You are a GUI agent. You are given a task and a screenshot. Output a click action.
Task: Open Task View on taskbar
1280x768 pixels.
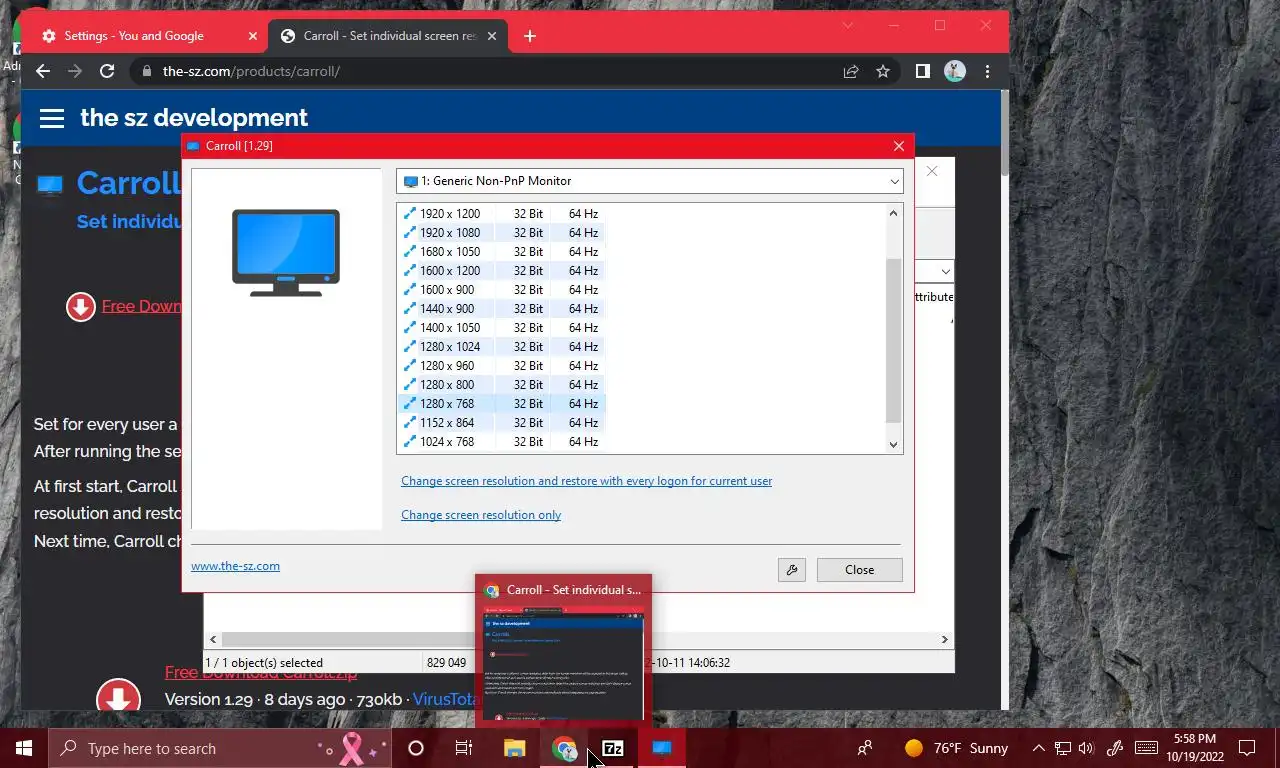464,748
